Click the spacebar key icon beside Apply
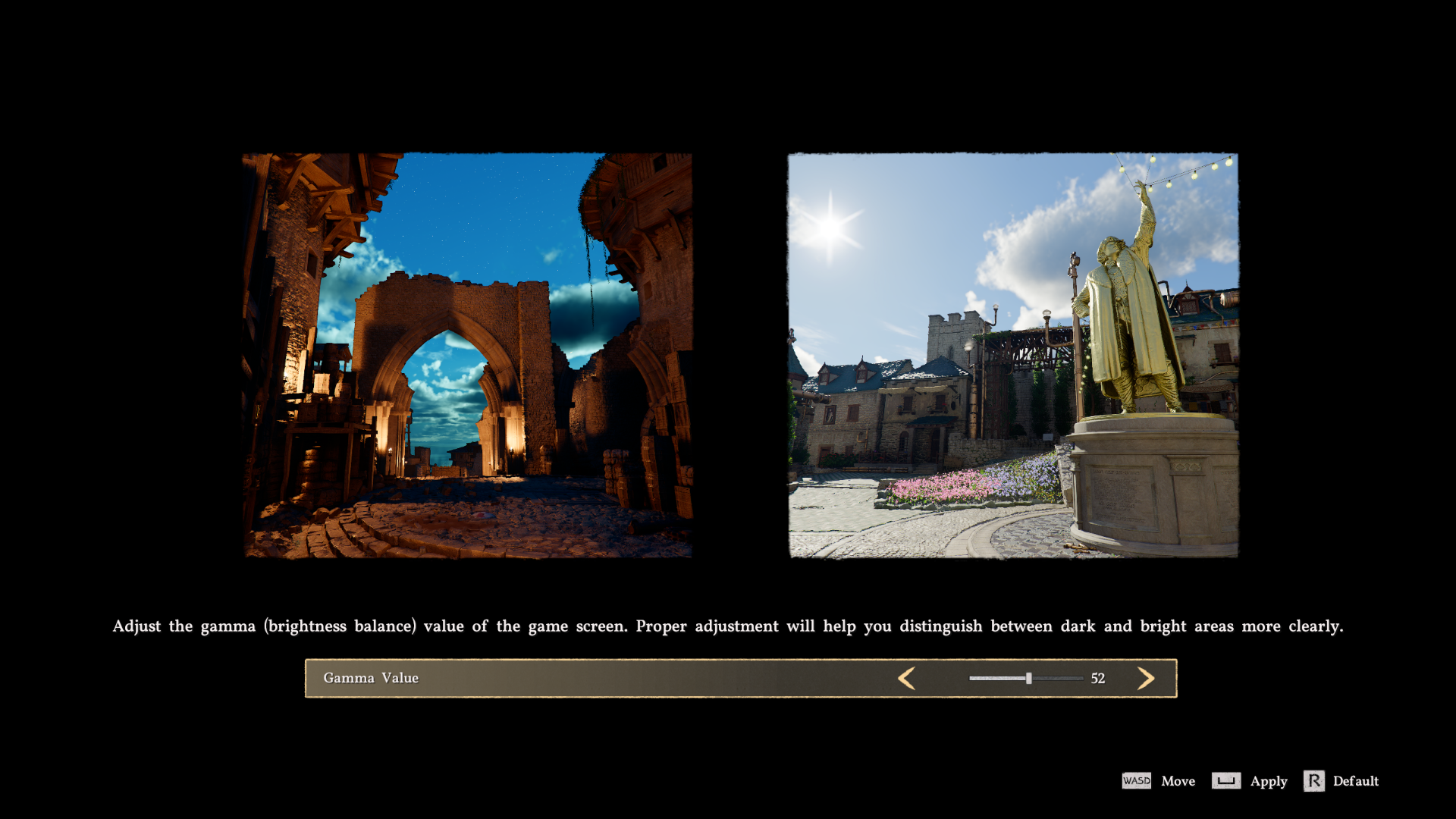 pyautogui.click(x=1225, y=780)
